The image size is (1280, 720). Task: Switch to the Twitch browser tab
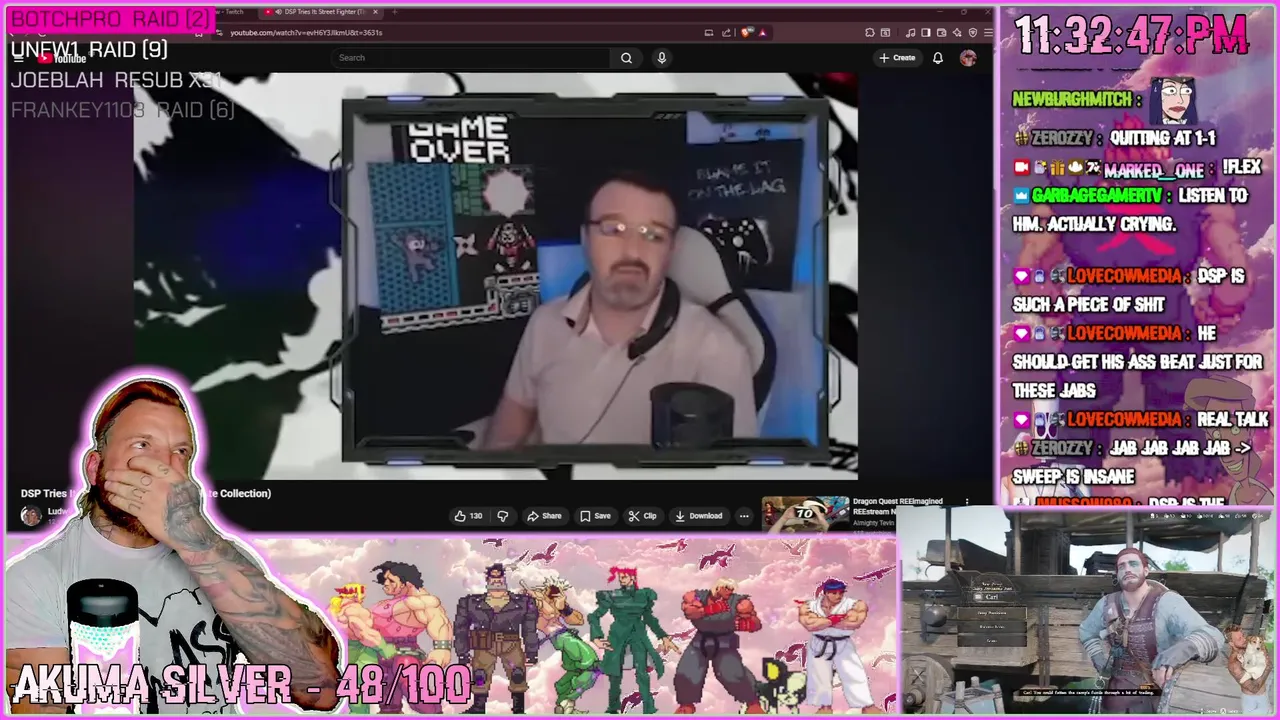pyautogui.click(x=231, y=12)
